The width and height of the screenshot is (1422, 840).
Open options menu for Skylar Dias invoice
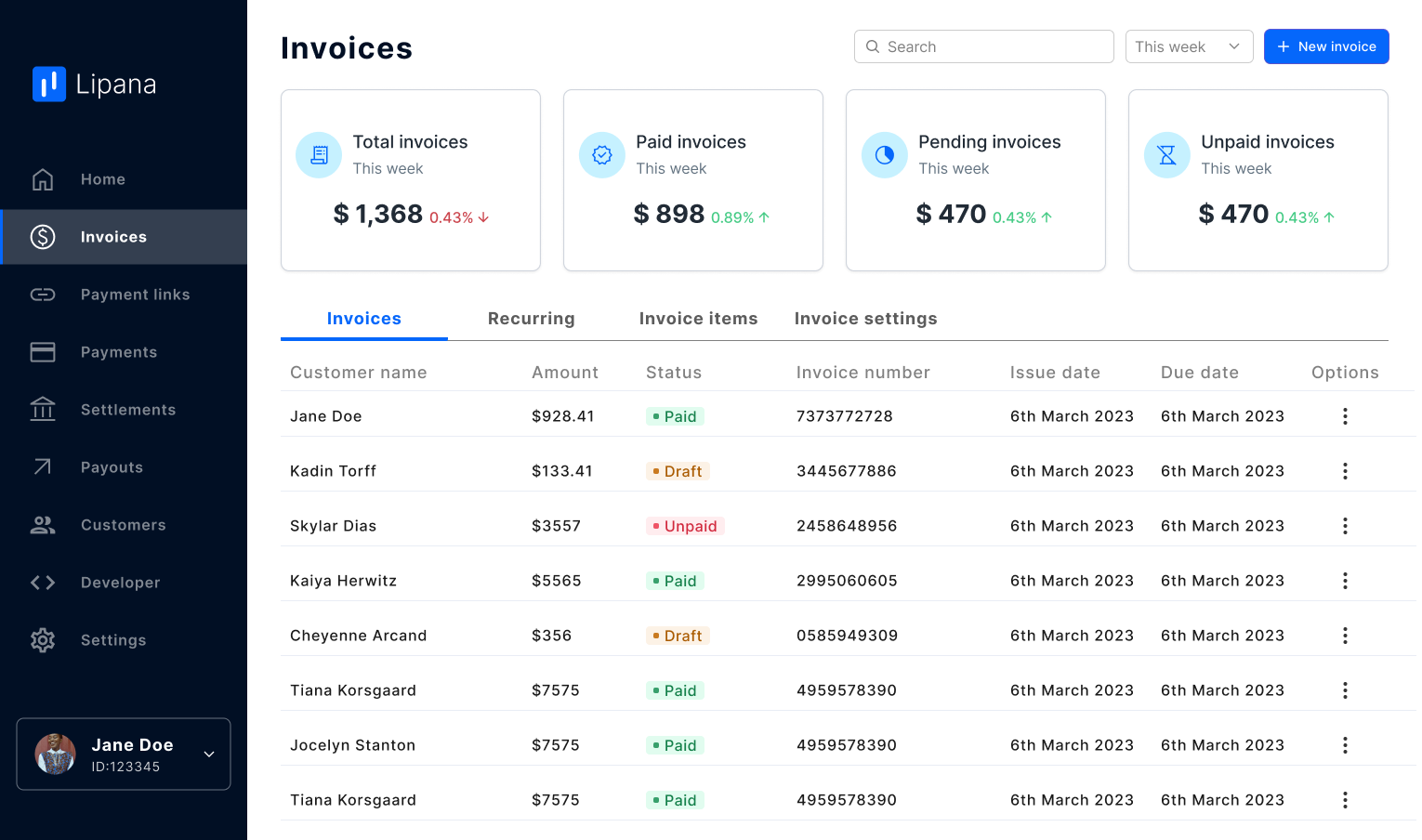pos(1344,526)
